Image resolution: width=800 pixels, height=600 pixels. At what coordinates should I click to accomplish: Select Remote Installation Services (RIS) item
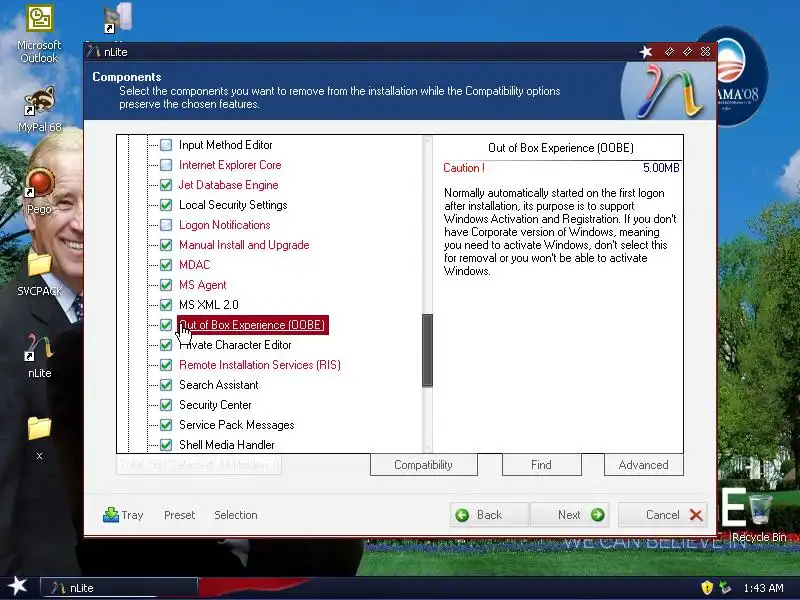260,365
